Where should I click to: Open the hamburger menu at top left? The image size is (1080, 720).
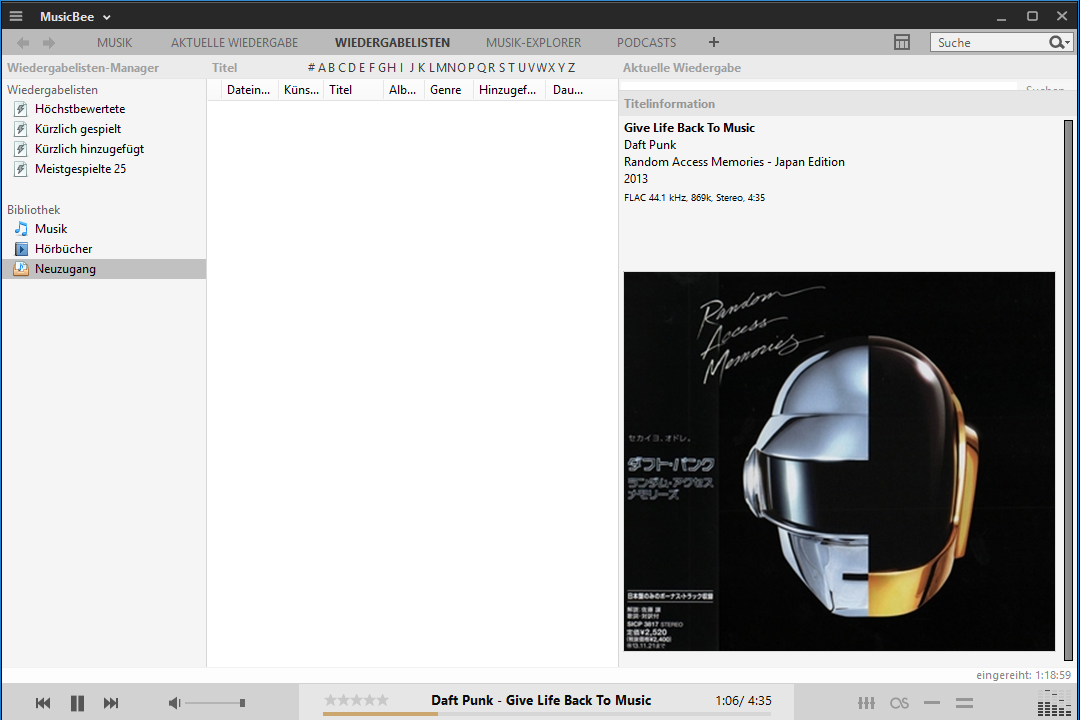16,16
